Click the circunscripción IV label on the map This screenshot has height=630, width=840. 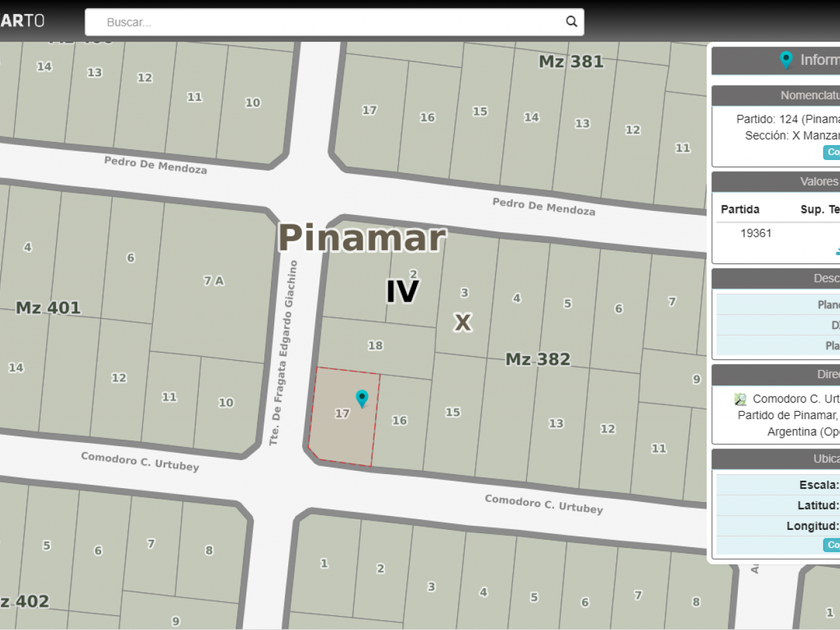[x=402, y=291]
